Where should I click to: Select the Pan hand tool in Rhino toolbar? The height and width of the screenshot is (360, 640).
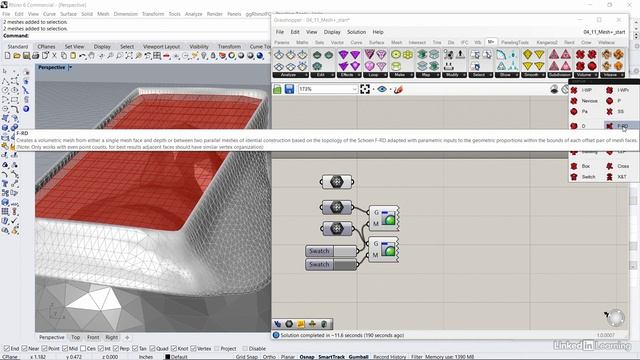[92, 56]
